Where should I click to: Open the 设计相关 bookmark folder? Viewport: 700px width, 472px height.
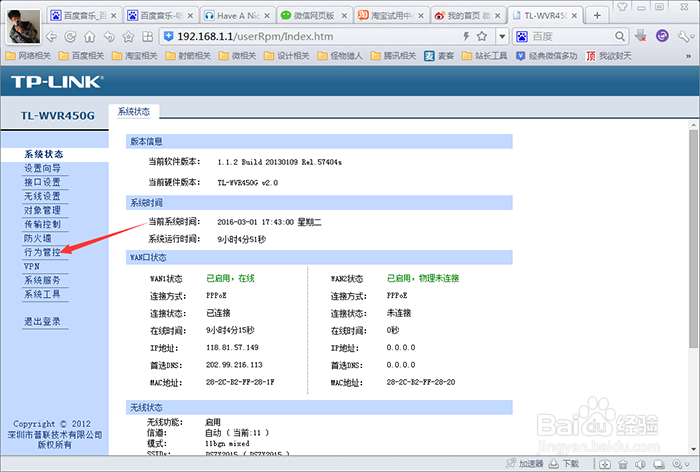(287, 56)
